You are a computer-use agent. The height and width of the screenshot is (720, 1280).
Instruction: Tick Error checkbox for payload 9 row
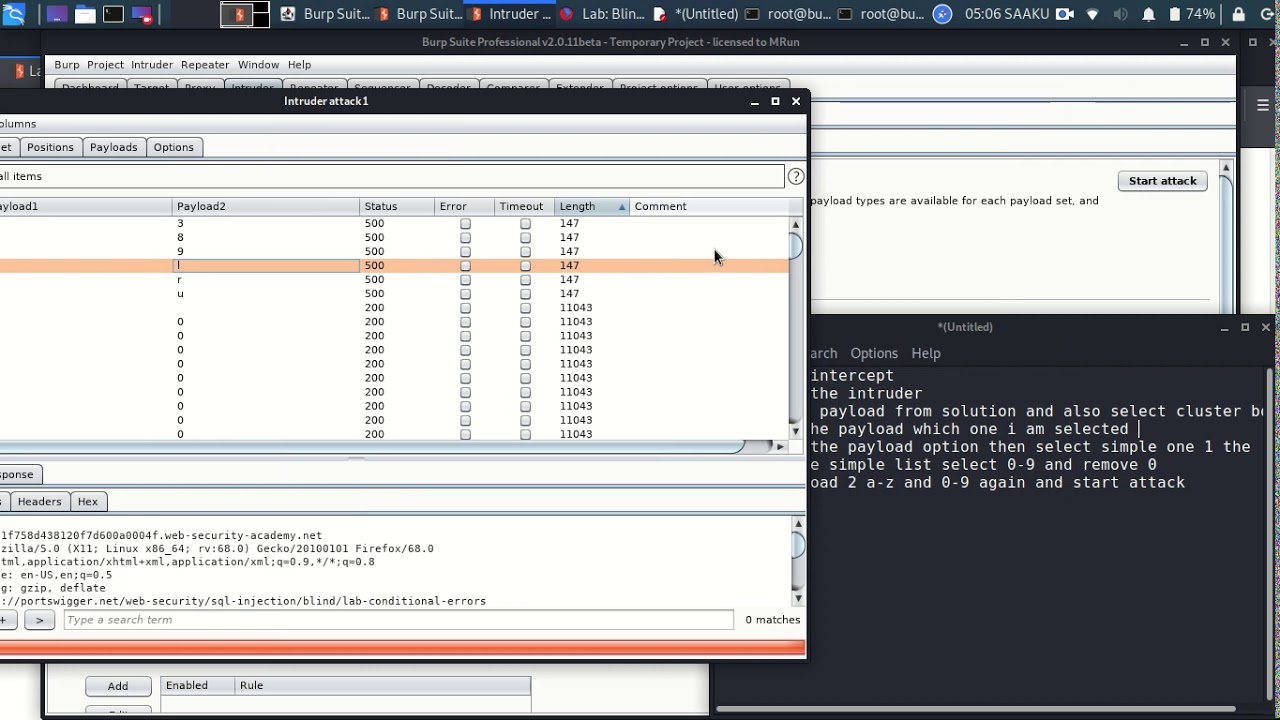(x=465, y=252)
